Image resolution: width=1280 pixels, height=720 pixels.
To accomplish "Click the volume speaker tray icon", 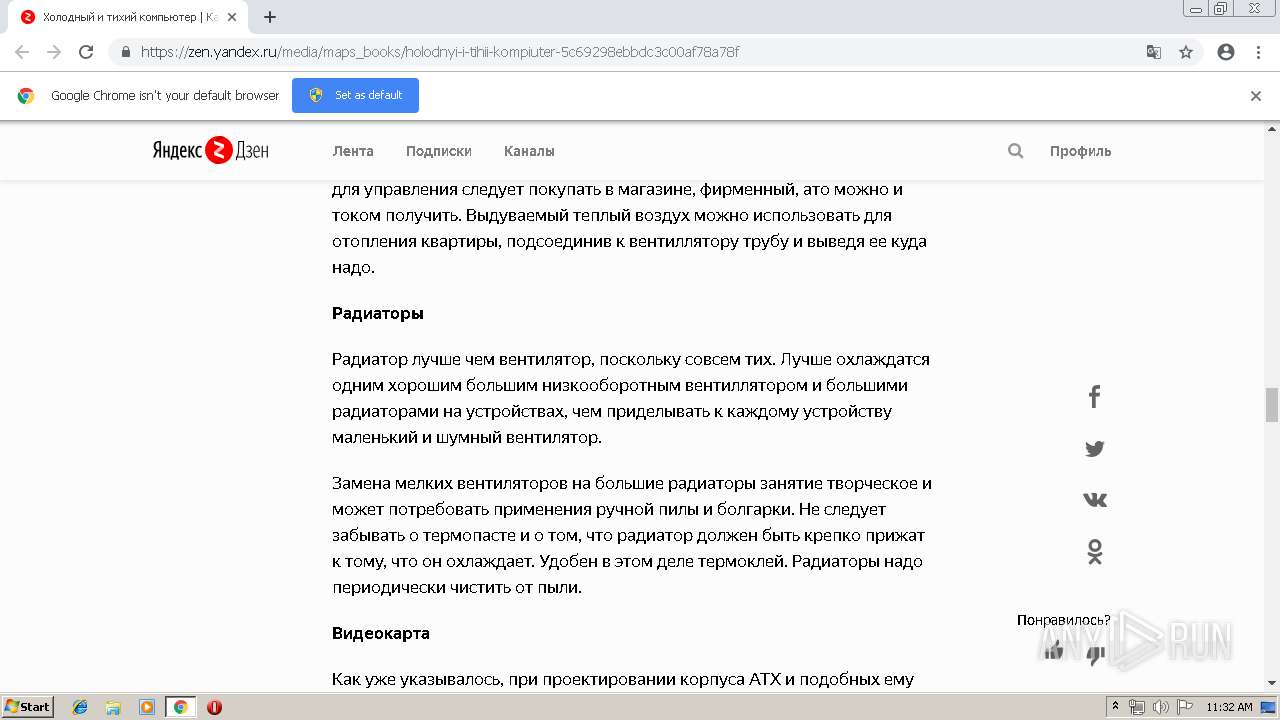I will (x=1160, y=707).
